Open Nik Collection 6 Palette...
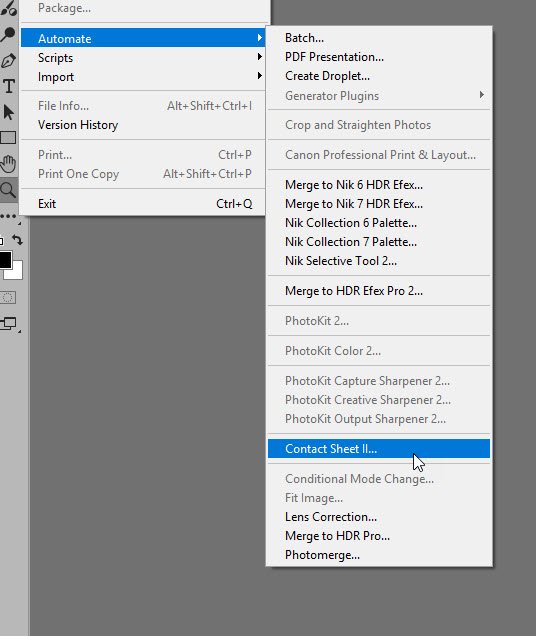Viewport: 536px width, 636px height. click(379, 223)
